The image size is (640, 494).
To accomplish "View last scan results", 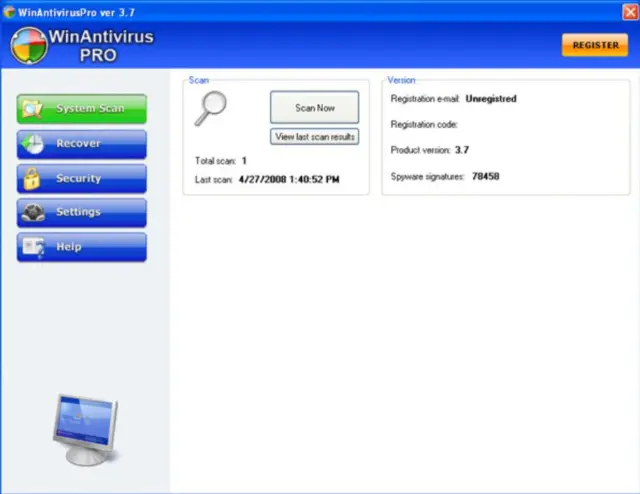I will coord(315,137).
